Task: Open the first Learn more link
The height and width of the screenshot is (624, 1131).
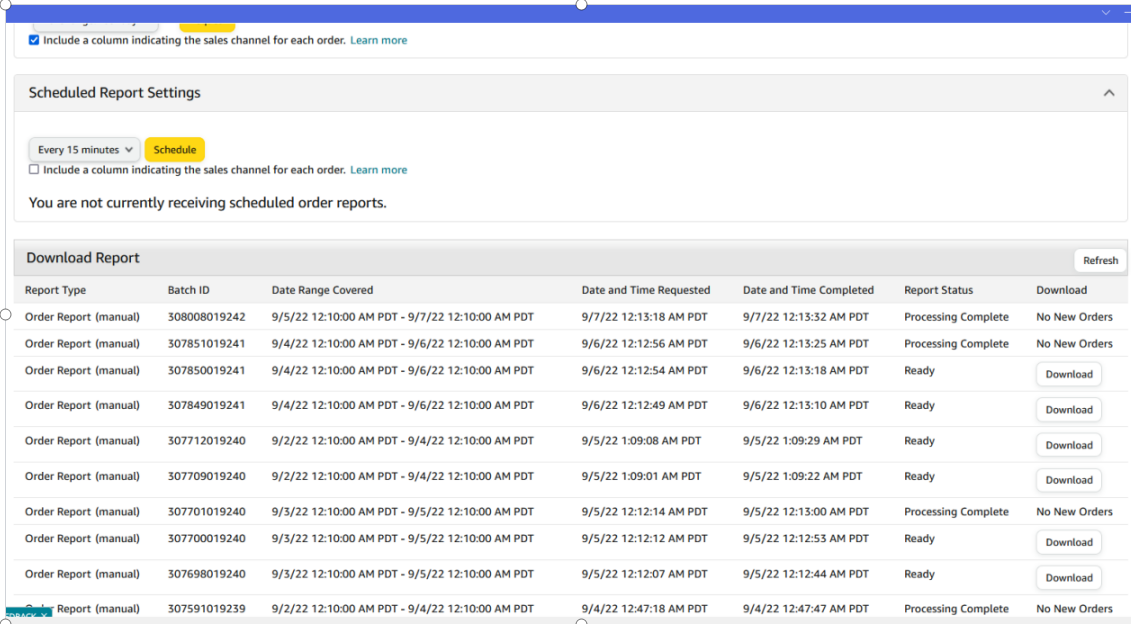Action: (x=378, y=40)
